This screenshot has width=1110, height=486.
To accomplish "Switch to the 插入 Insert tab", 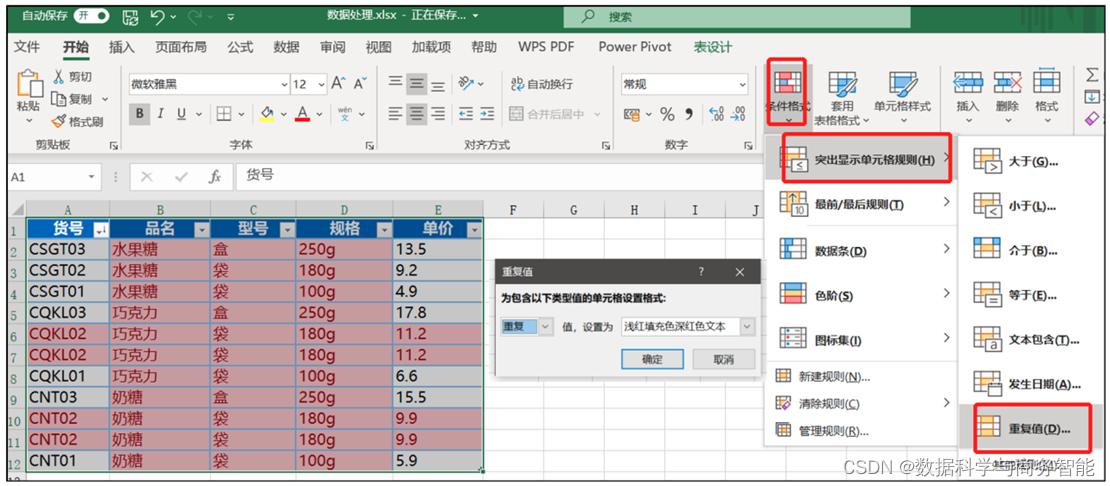I will pos(122,47).
